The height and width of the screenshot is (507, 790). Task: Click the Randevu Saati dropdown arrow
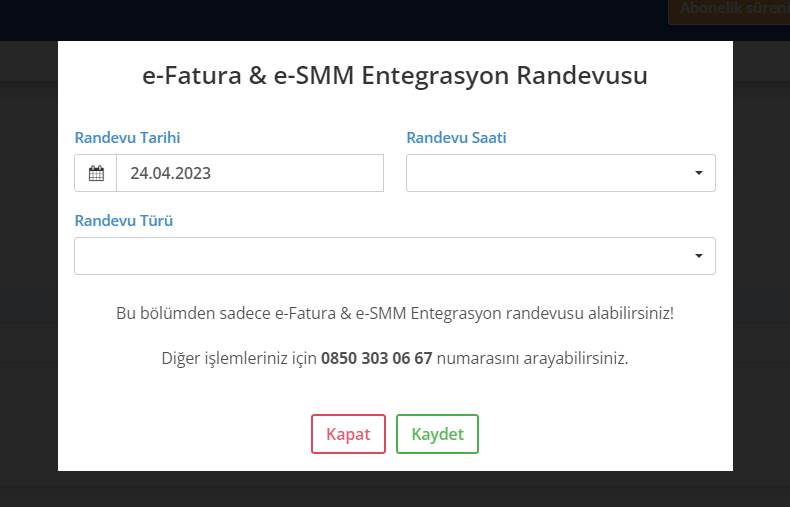[699, 173]
